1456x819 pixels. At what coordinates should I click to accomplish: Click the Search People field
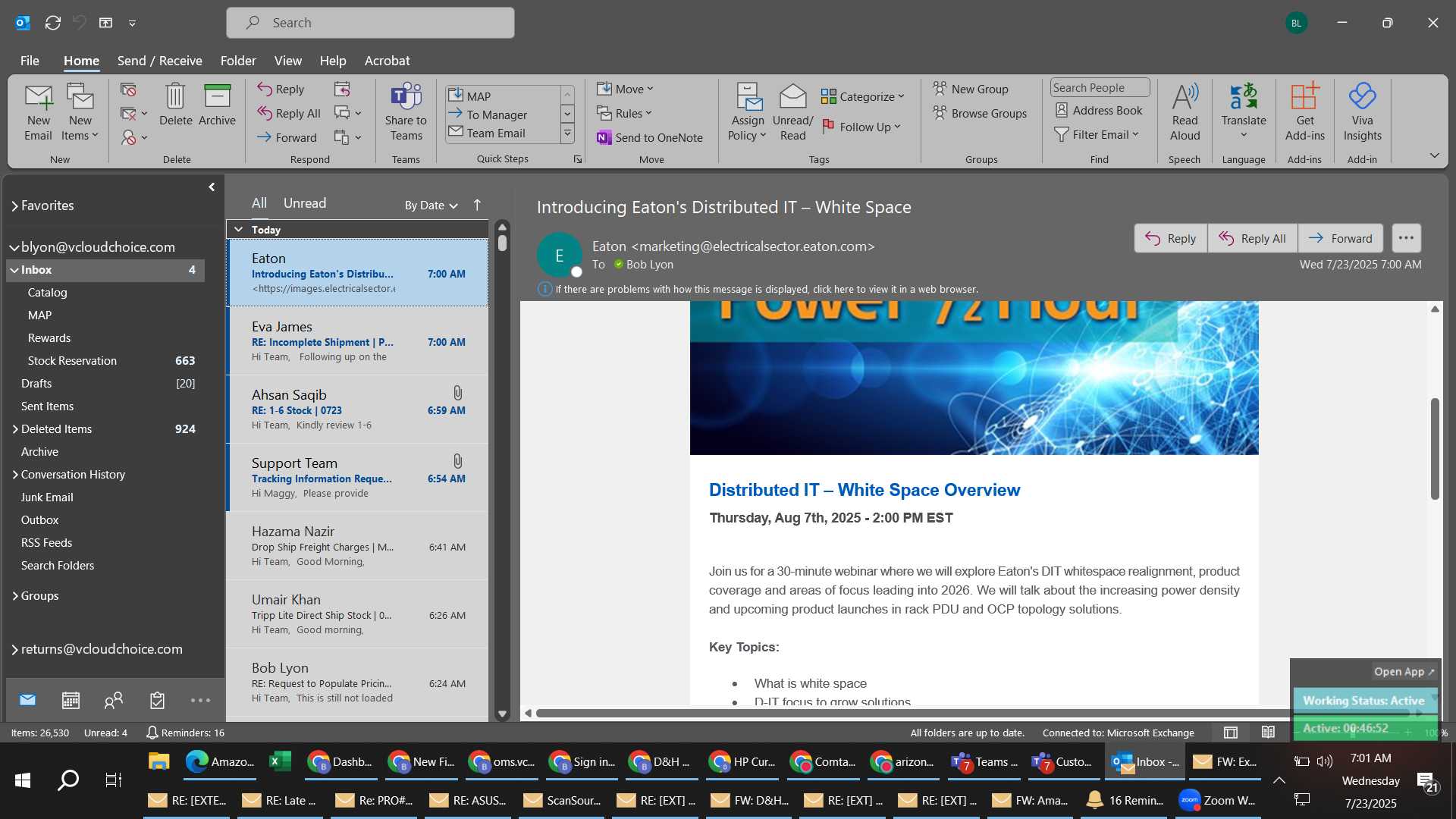[1100, 88]
